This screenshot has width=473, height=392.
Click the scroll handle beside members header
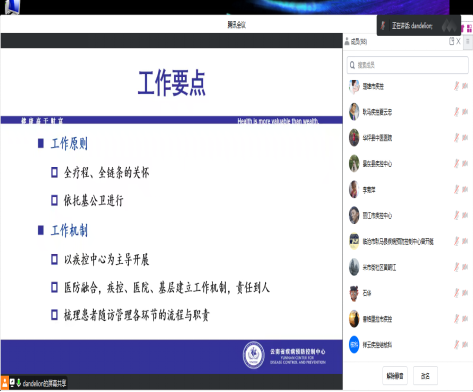467,42
